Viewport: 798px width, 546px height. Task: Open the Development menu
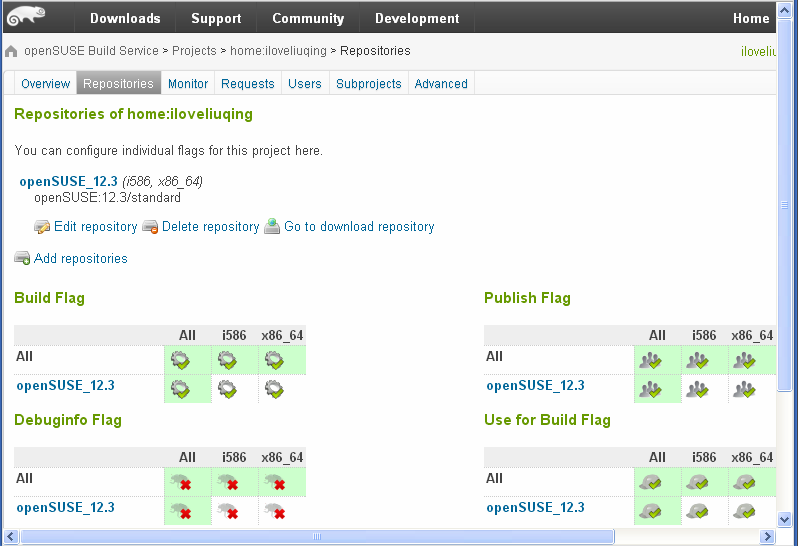(x=417, y=18)
